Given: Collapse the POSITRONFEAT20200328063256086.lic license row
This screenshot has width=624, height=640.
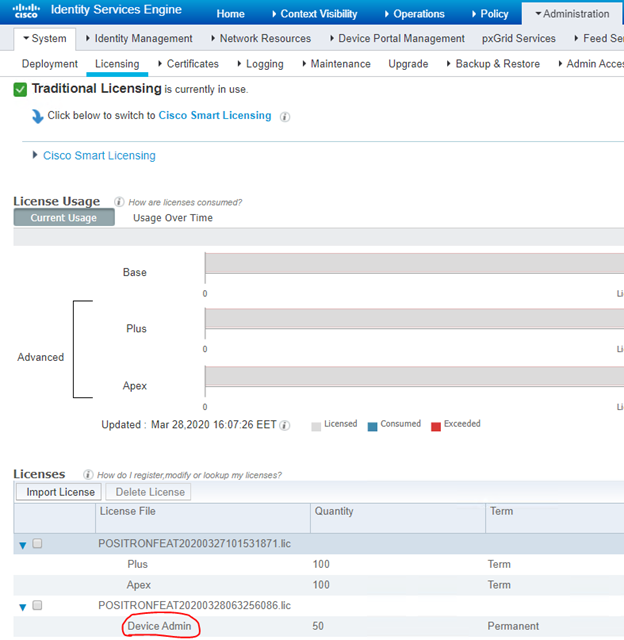Looking at the screenshot, I should 23,607.
